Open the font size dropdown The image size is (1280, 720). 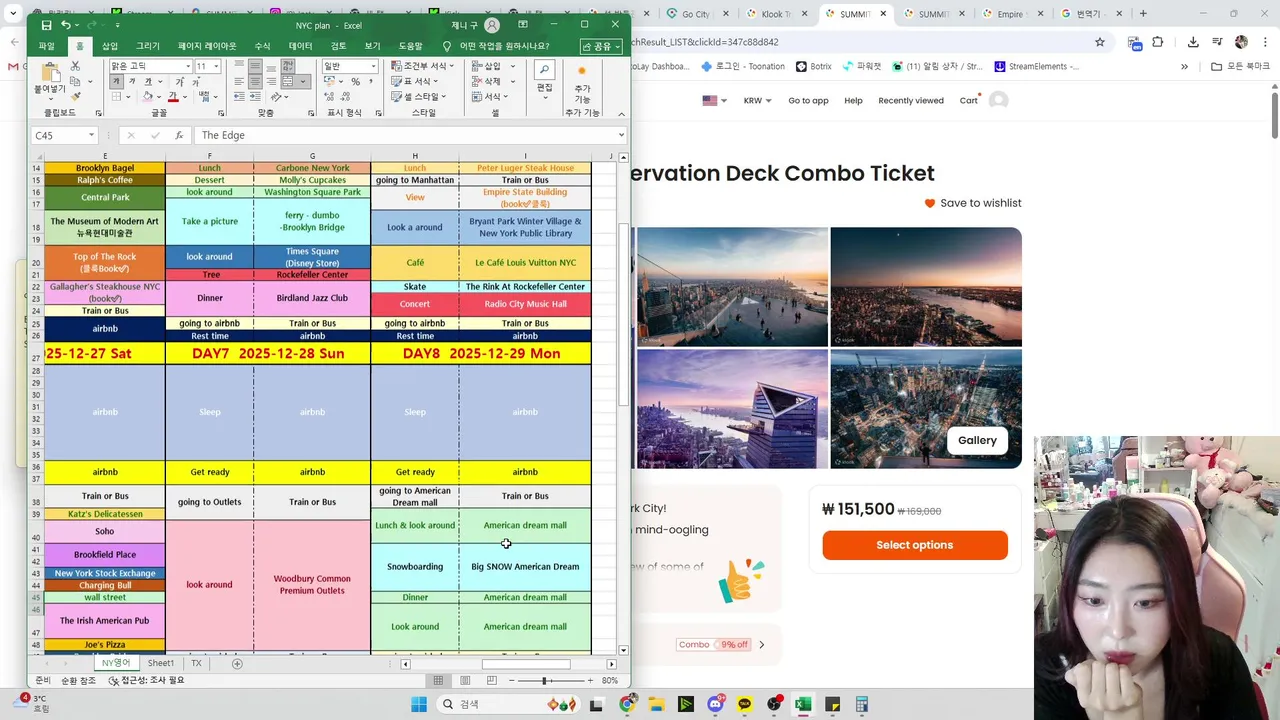tap(216, 66)
